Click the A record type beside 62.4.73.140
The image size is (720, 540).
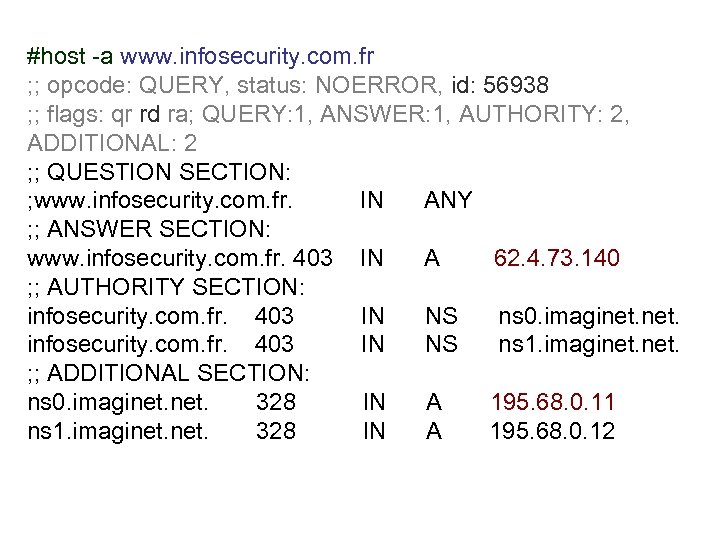click(432, 259)
